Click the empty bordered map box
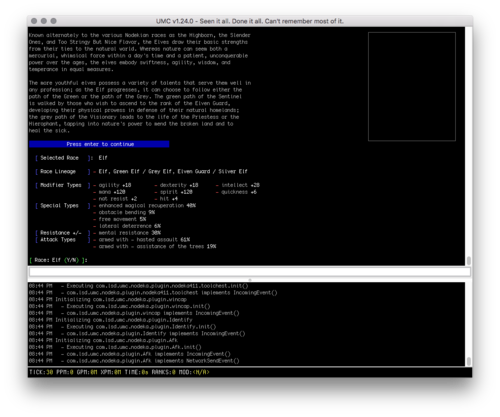This screenshot has height=417, width=500. pos(412,86)
